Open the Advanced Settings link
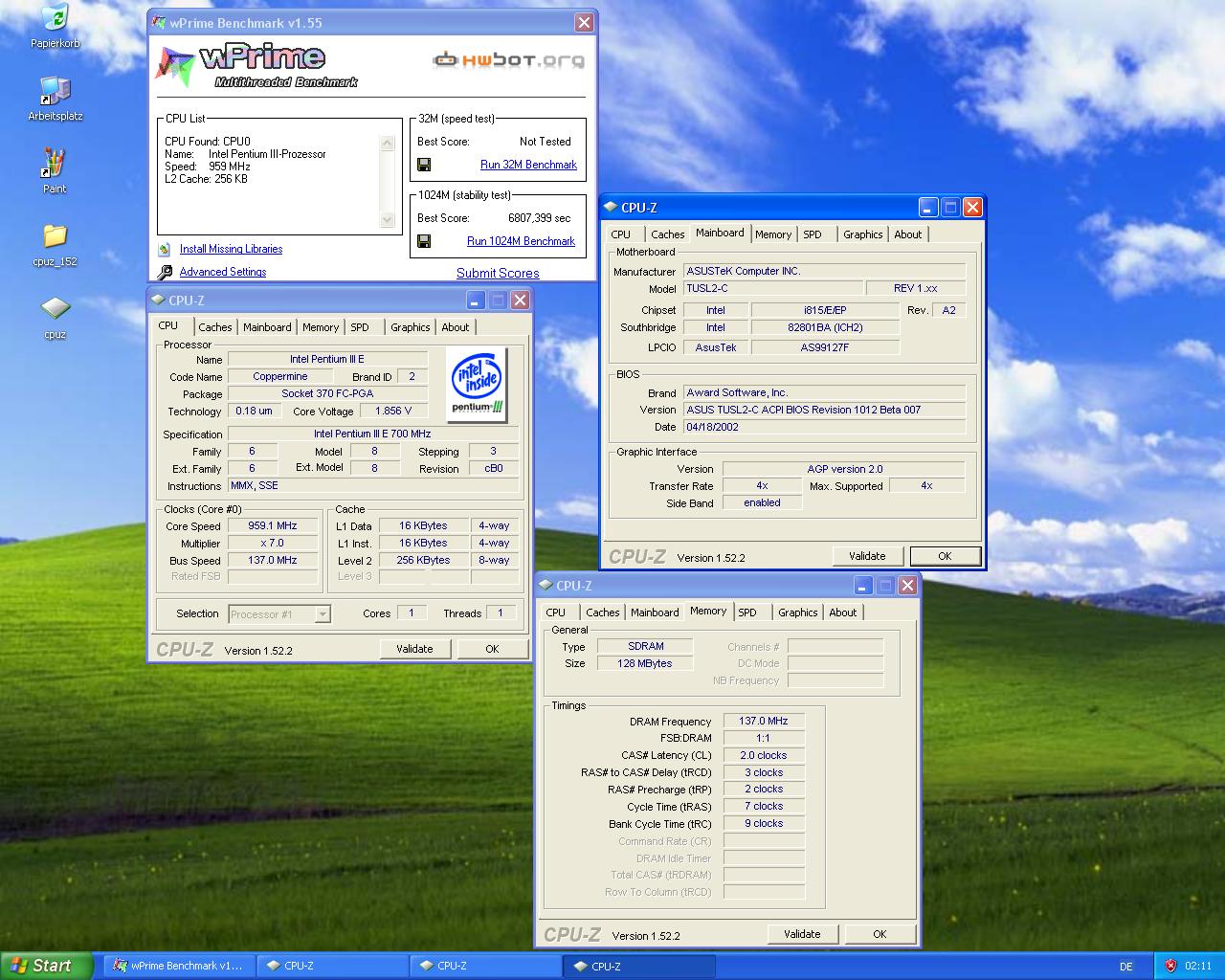Screen dimensions: 1225x980 click(x=223, y=272)
